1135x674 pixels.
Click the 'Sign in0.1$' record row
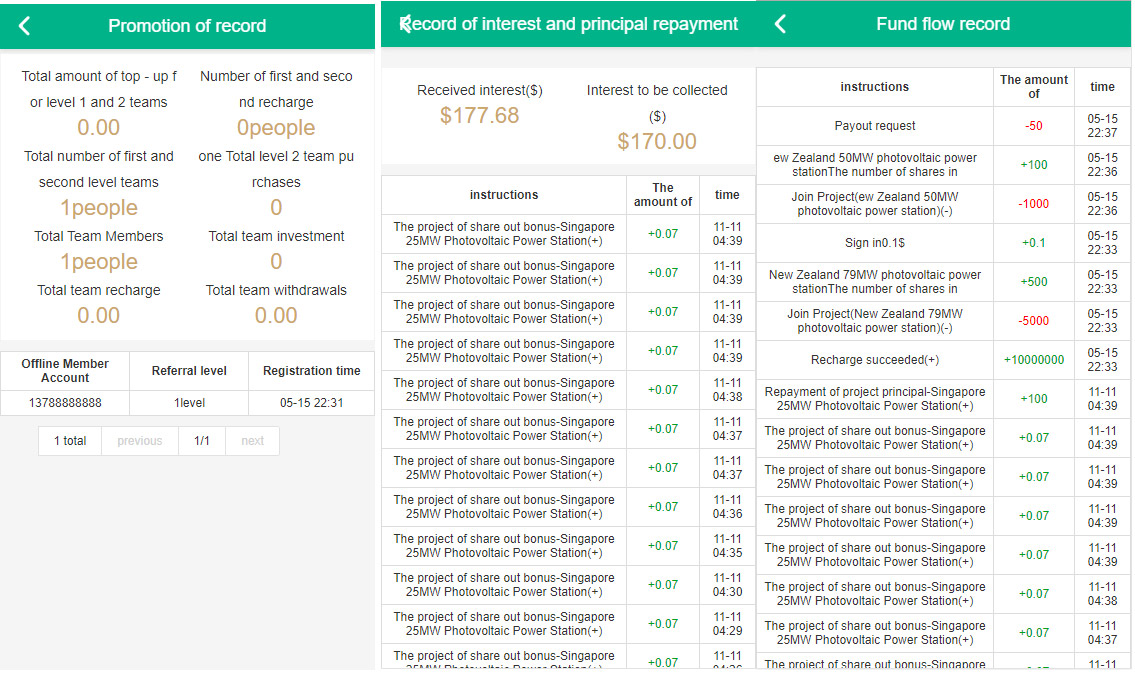pos(875,243)
